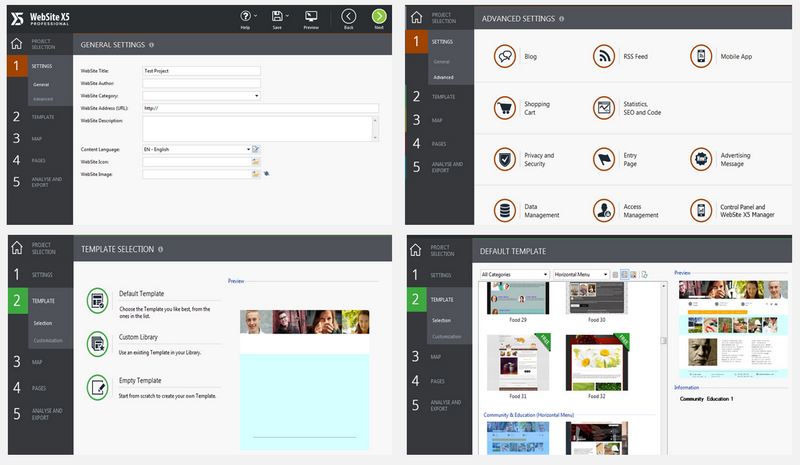Select step 5 Analyse and Export in General Settings sidebar
Viewport: 800px width, 465px height.
(x=40, y=182)
